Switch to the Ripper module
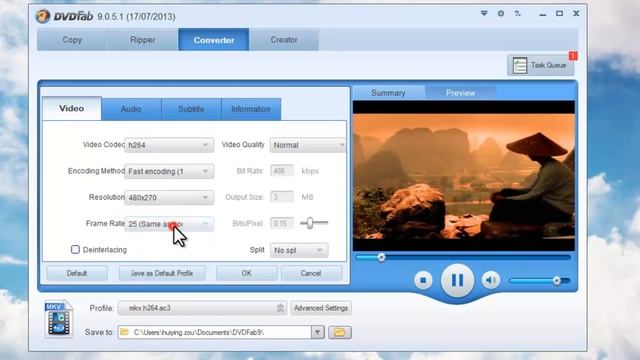This screenshot has height=360, width=640. (x=143, y=40)
